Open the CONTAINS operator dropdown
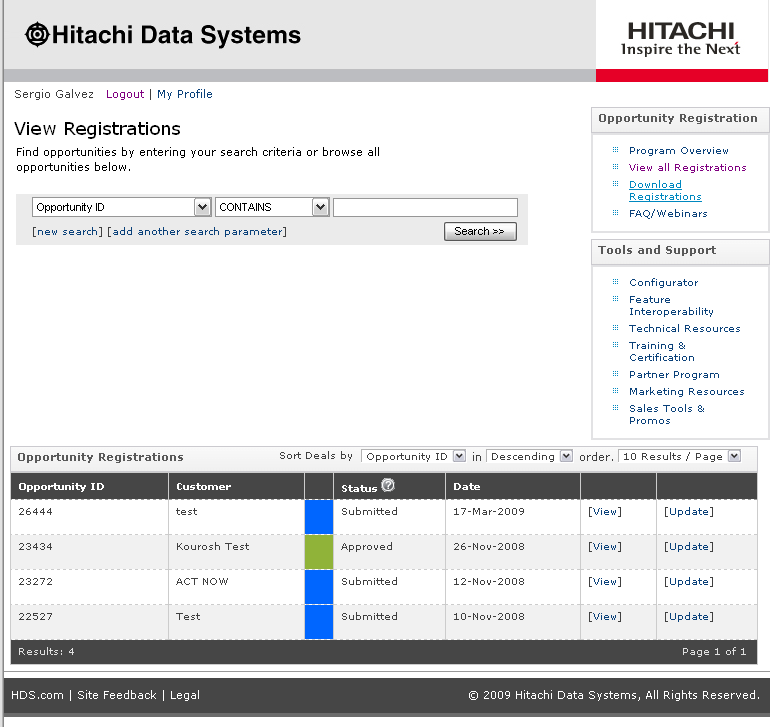 [x=272, y=207]
